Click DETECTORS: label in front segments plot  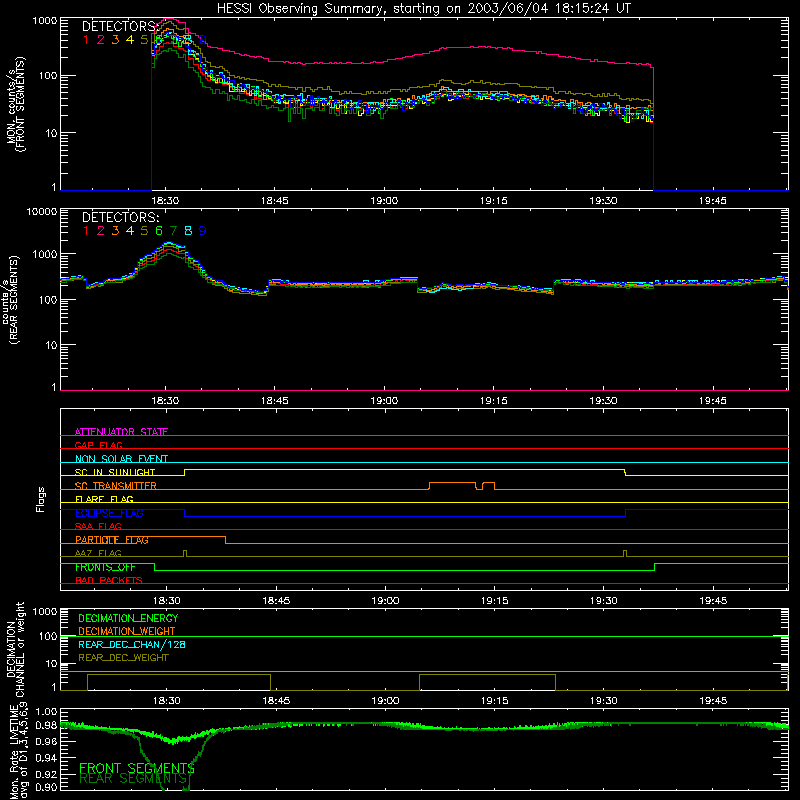coord(119,26)
